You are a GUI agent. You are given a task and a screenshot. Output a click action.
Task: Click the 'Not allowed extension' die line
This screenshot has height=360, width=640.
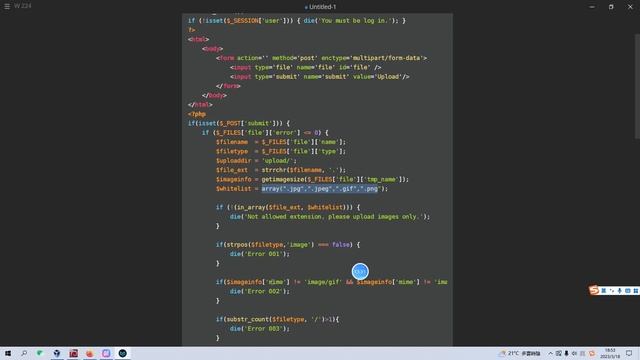330,217
